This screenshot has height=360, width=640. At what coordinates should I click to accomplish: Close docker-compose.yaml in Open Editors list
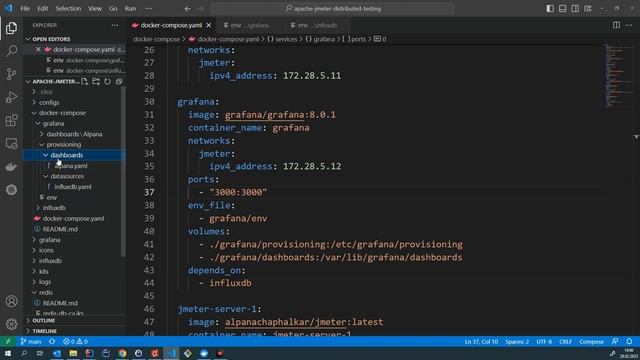(38, 49)
